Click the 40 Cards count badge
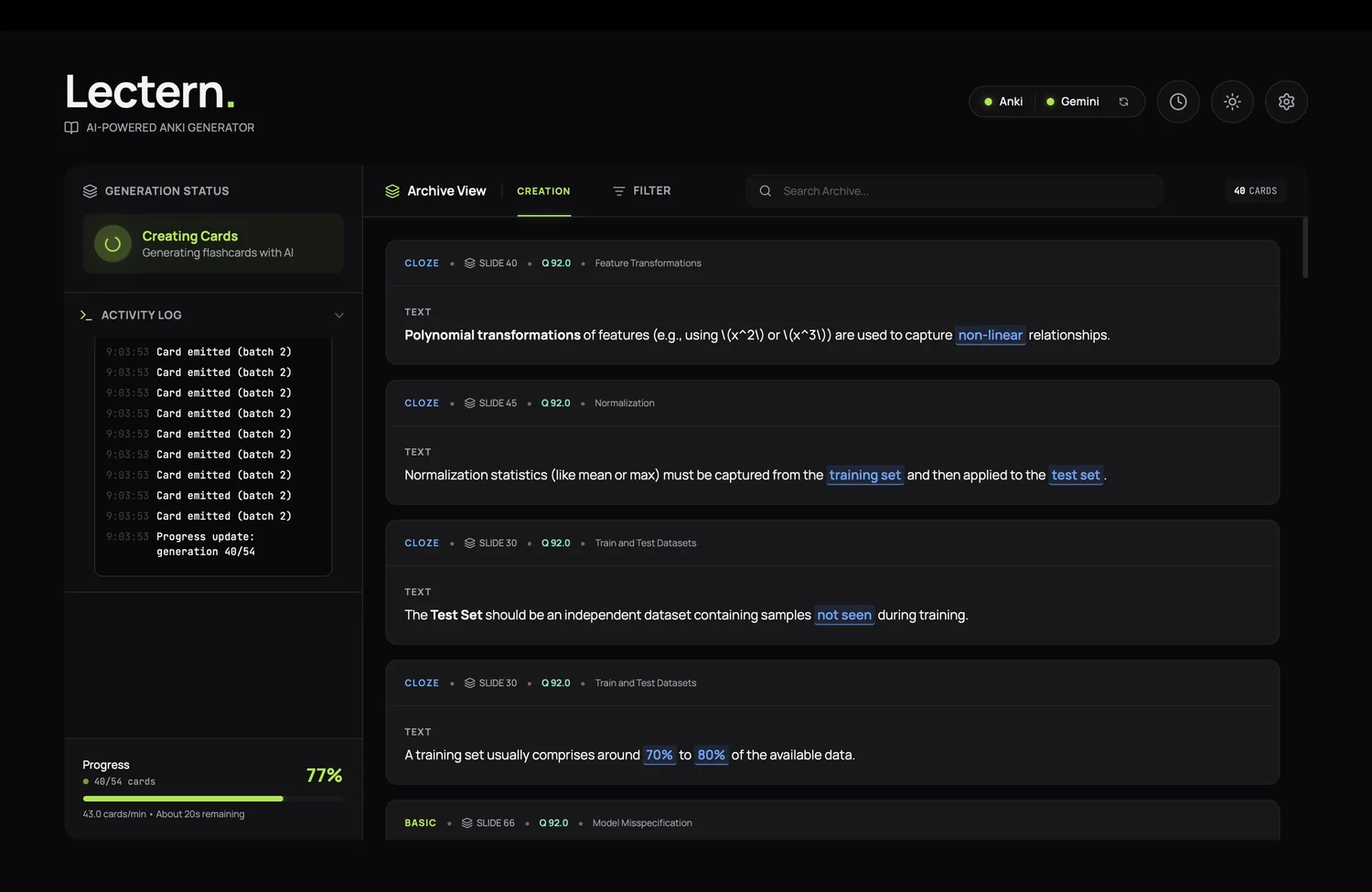 1255,191
